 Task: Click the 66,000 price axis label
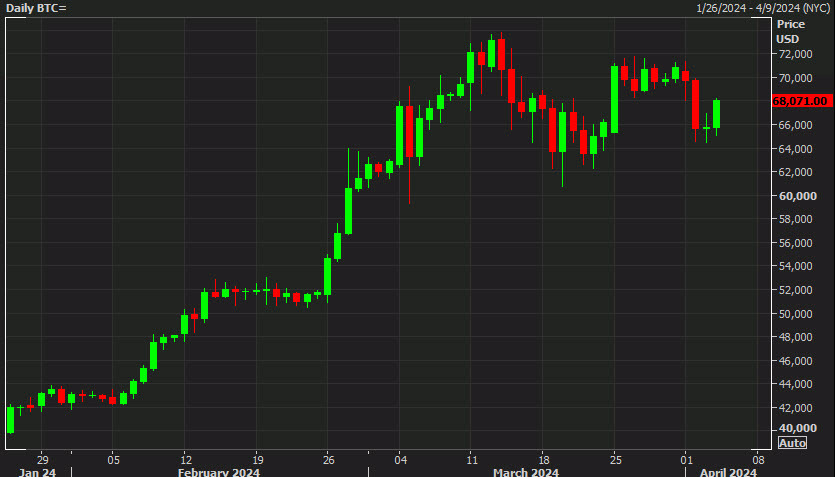pos(795,125)
